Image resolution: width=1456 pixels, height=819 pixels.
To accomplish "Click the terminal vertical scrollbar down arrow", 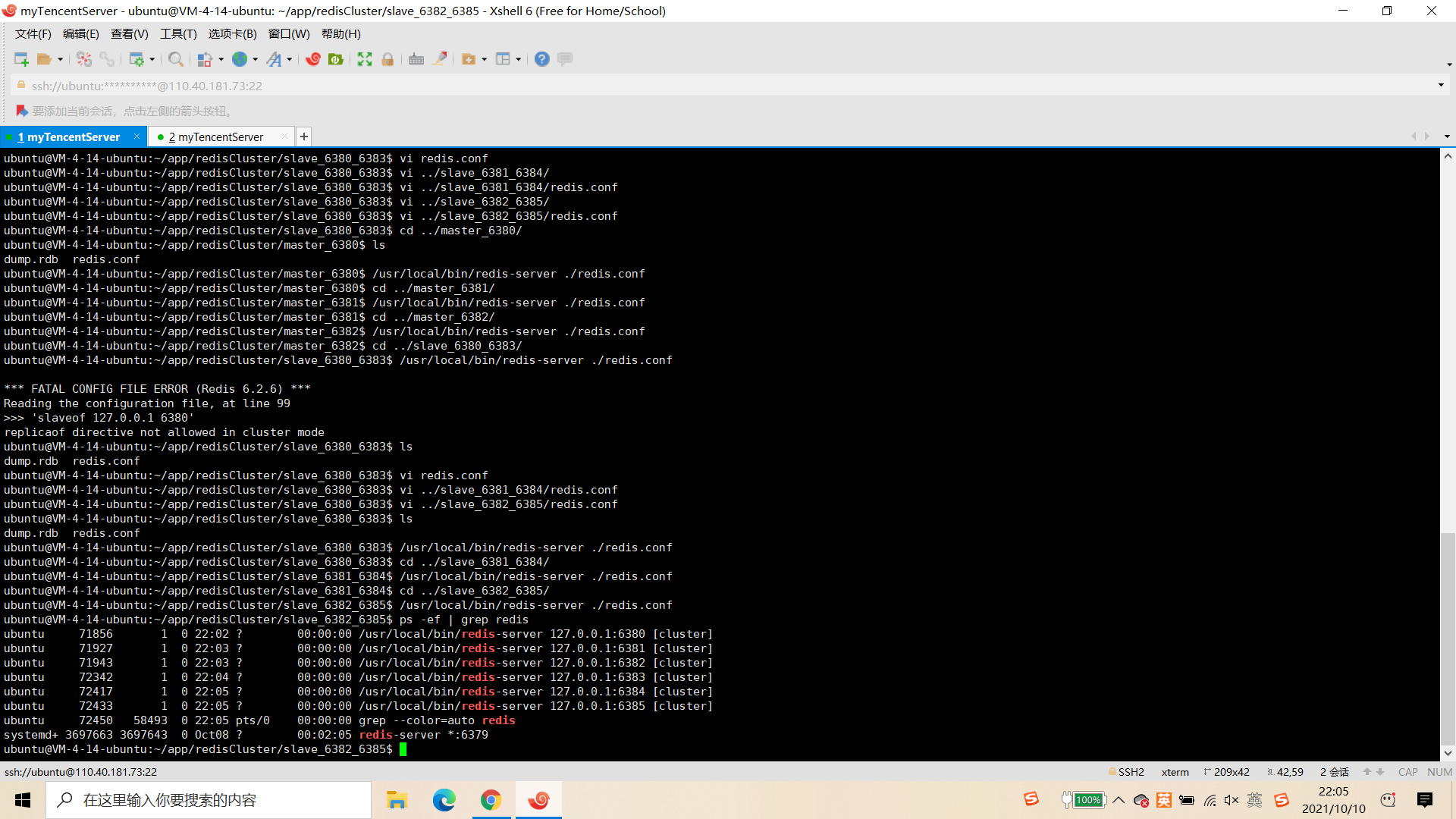I will (1448, 753).
